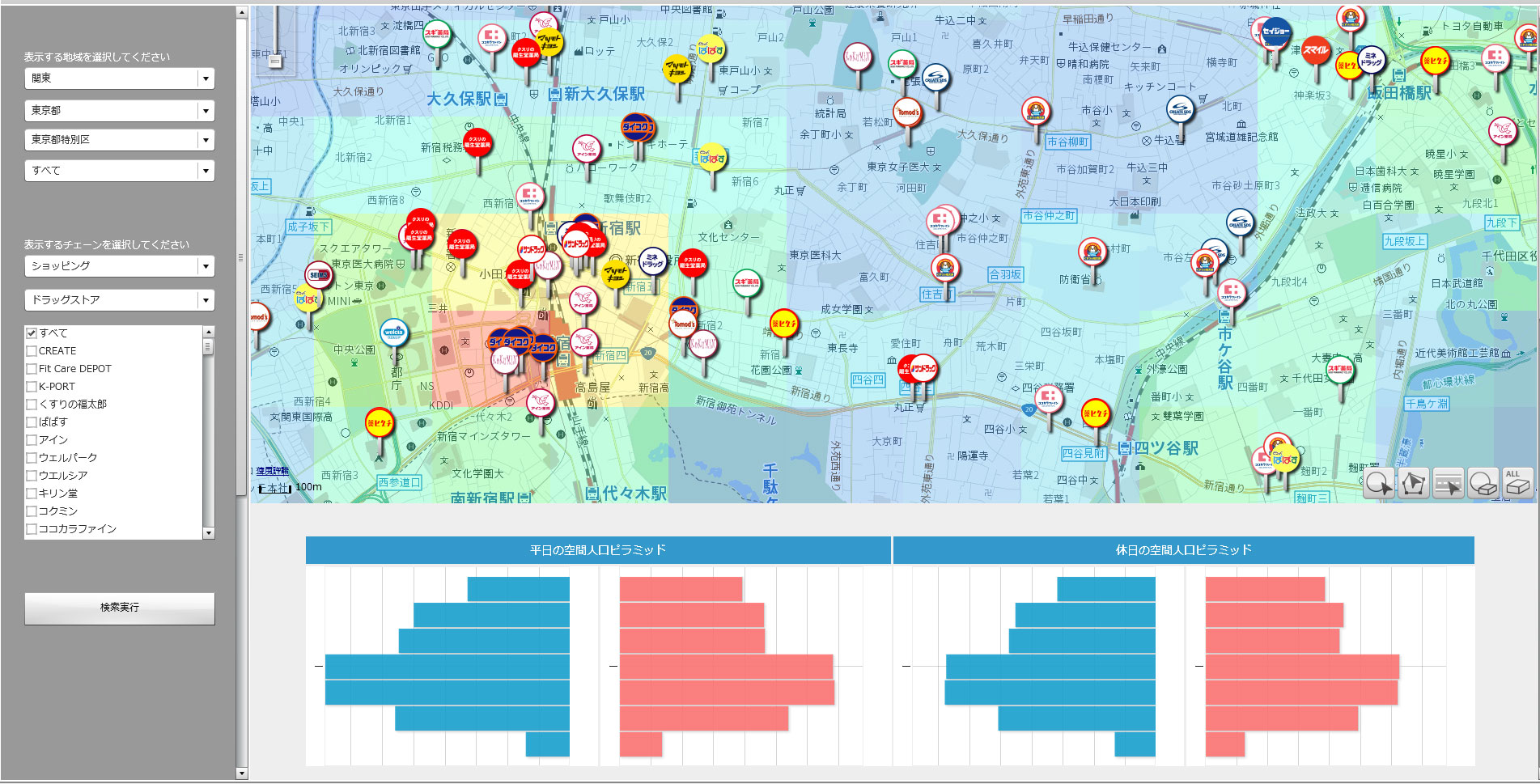Choose the circle area eraser tool

coord(1483,484)
